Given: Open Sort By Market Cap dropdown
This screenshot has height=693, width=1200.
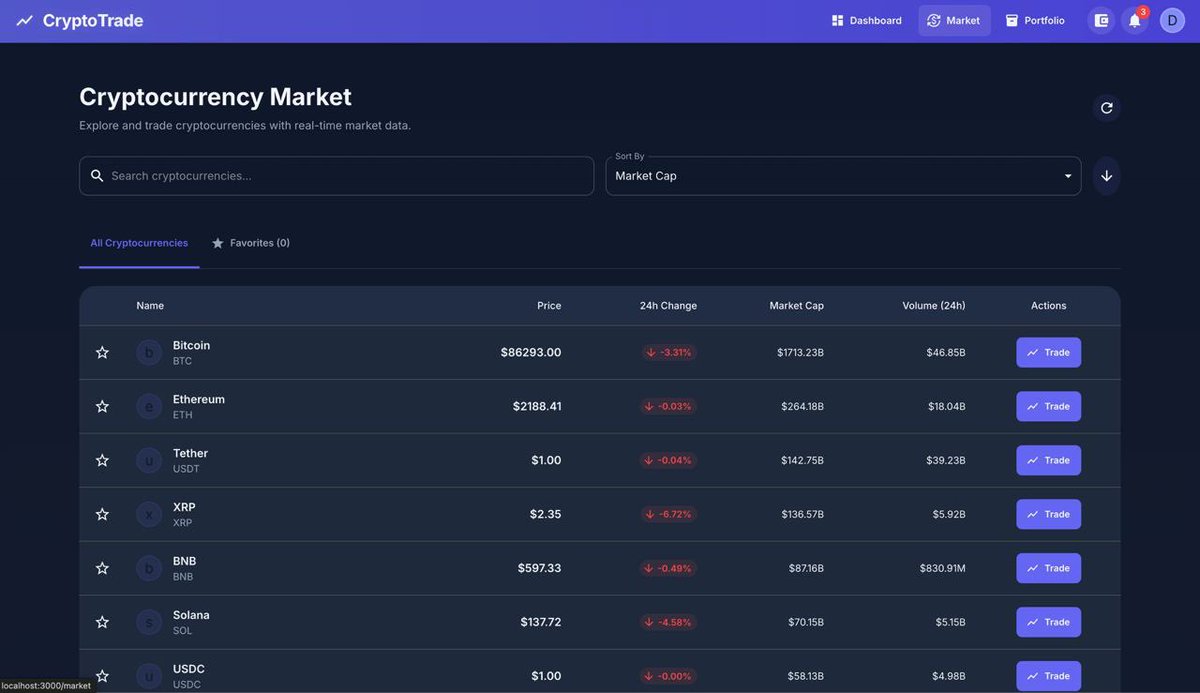Looking at the screenshot, I should [843, 176].
